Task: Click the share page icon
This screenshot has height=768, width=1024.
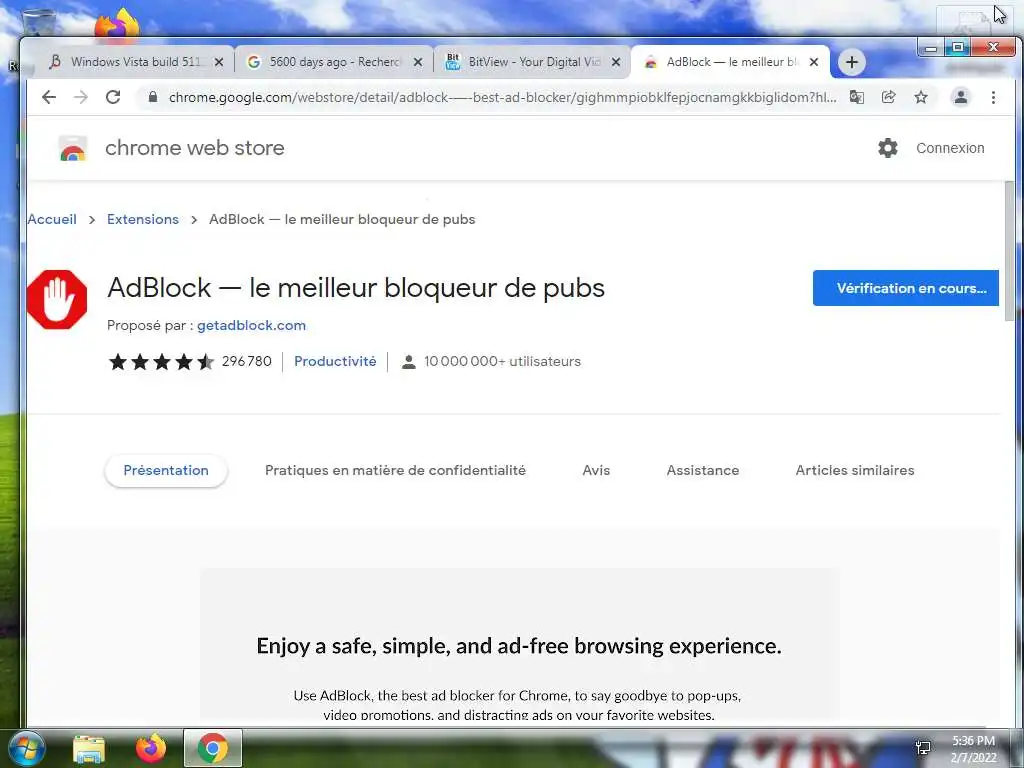Action: click(x=888, y=97)
